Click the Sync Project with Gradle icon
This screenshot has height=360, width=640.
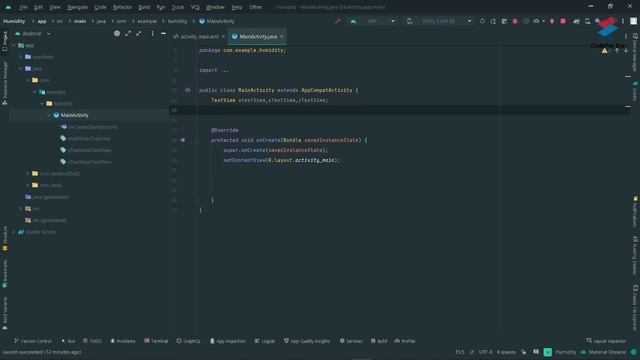click(x=576, y=21)
